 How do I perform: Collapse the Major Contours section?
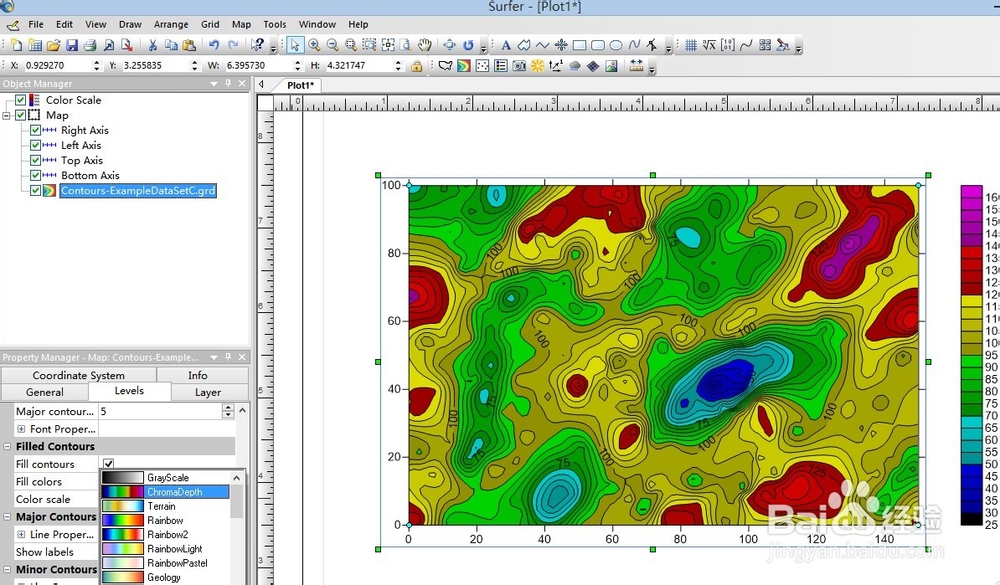(7, 517)
